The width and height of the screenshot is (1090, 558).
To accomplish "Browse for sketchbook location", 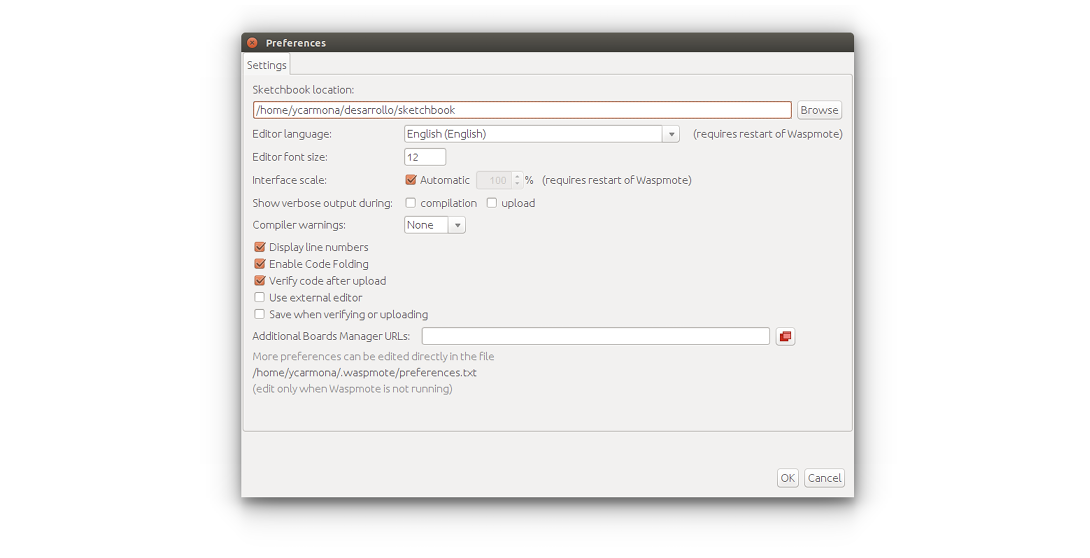I will [819, 110].
